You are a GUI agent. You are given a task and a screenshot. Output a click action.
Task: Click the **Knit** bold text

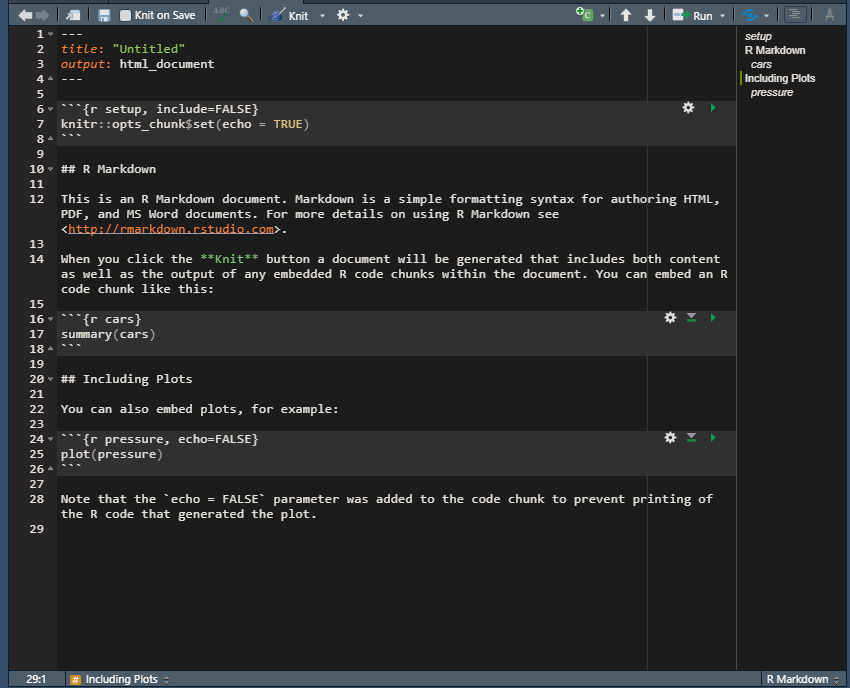[x=229, y=259]
